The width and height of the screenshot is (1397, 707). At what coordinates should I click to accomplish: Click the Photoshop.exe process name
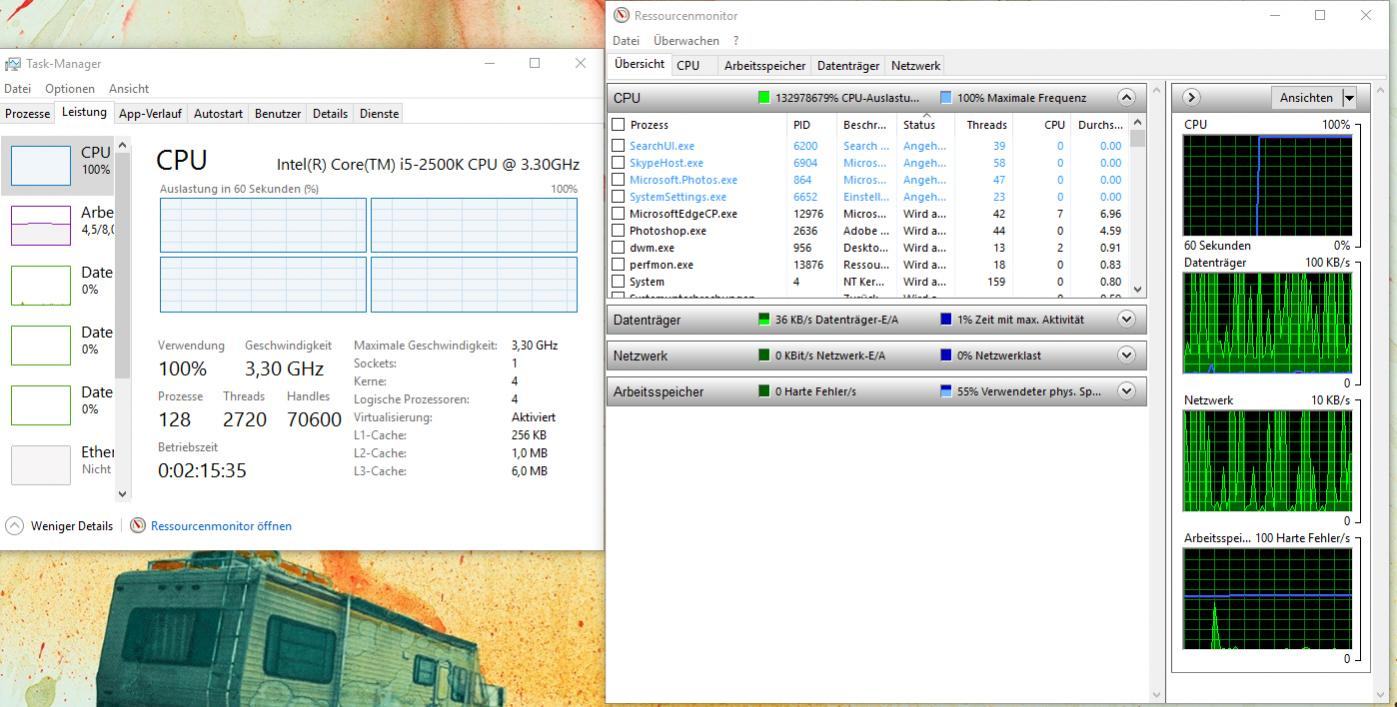[x=668, y=231]
